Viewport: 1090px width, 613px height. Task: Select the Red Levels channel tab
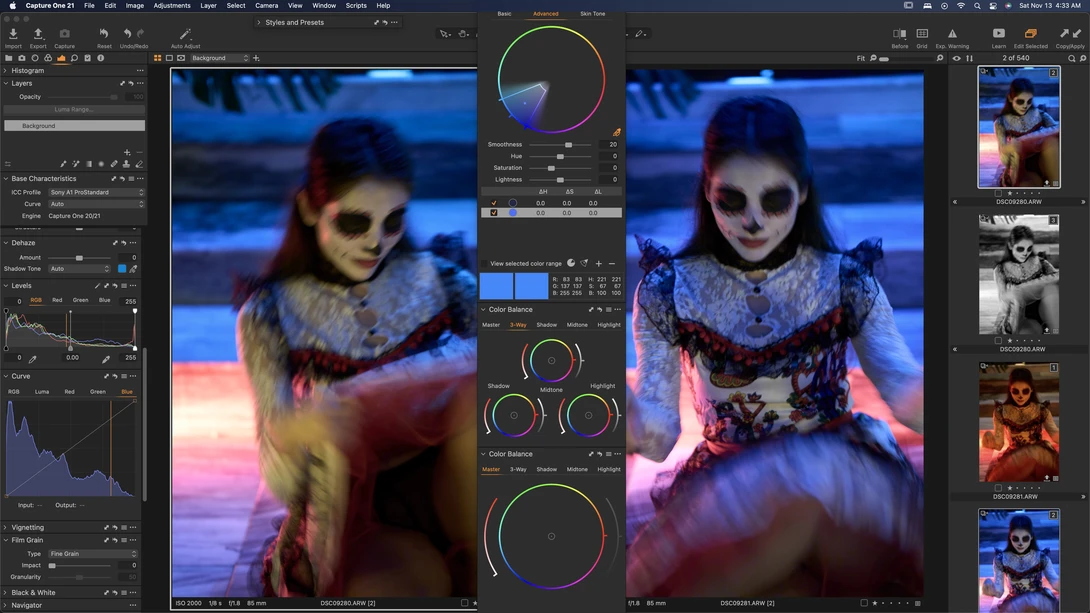pos(57,300)
